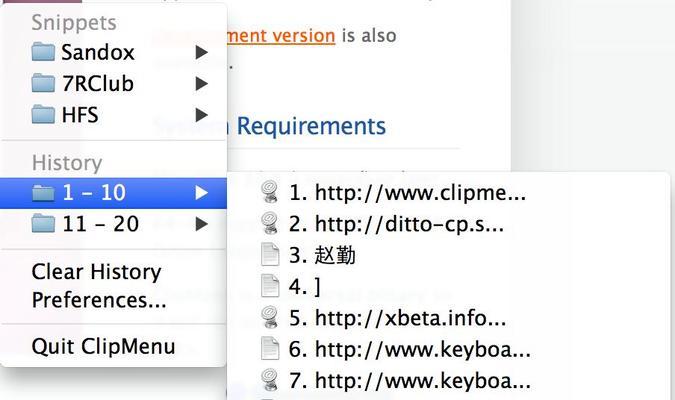675x400 pixels.
Task: Click the Sandox snippet folder icon
Action: 43,52
